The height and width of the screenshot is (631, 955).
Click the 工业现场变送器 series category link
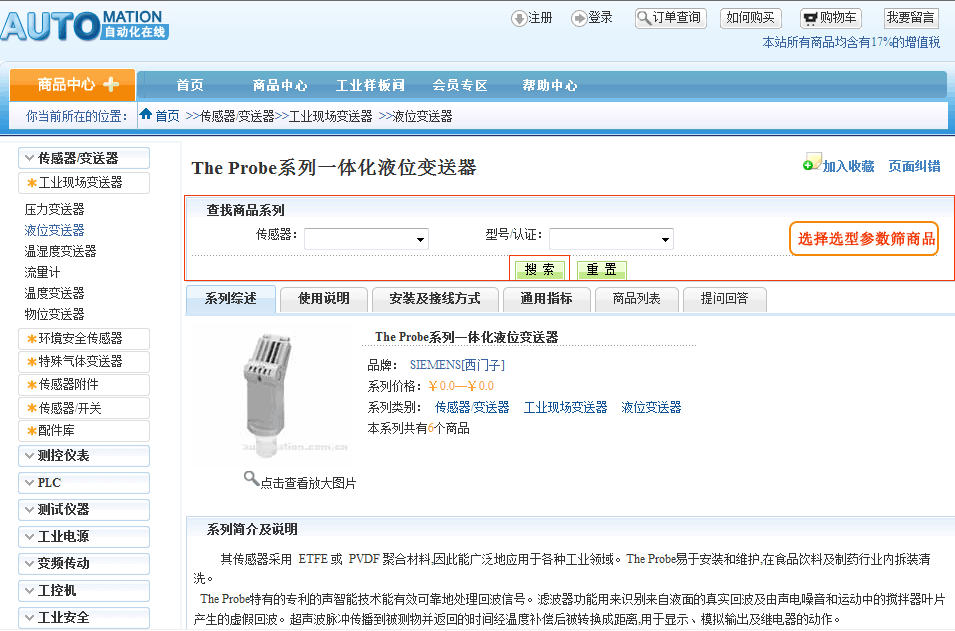[565, 407]
